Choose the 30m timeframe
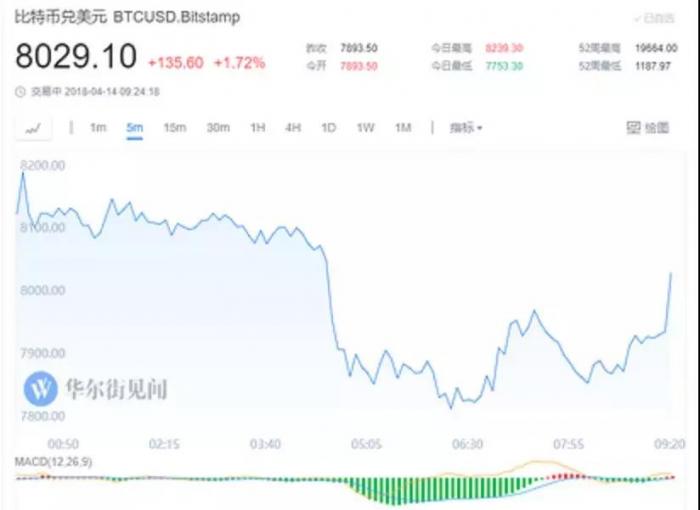 217,128
